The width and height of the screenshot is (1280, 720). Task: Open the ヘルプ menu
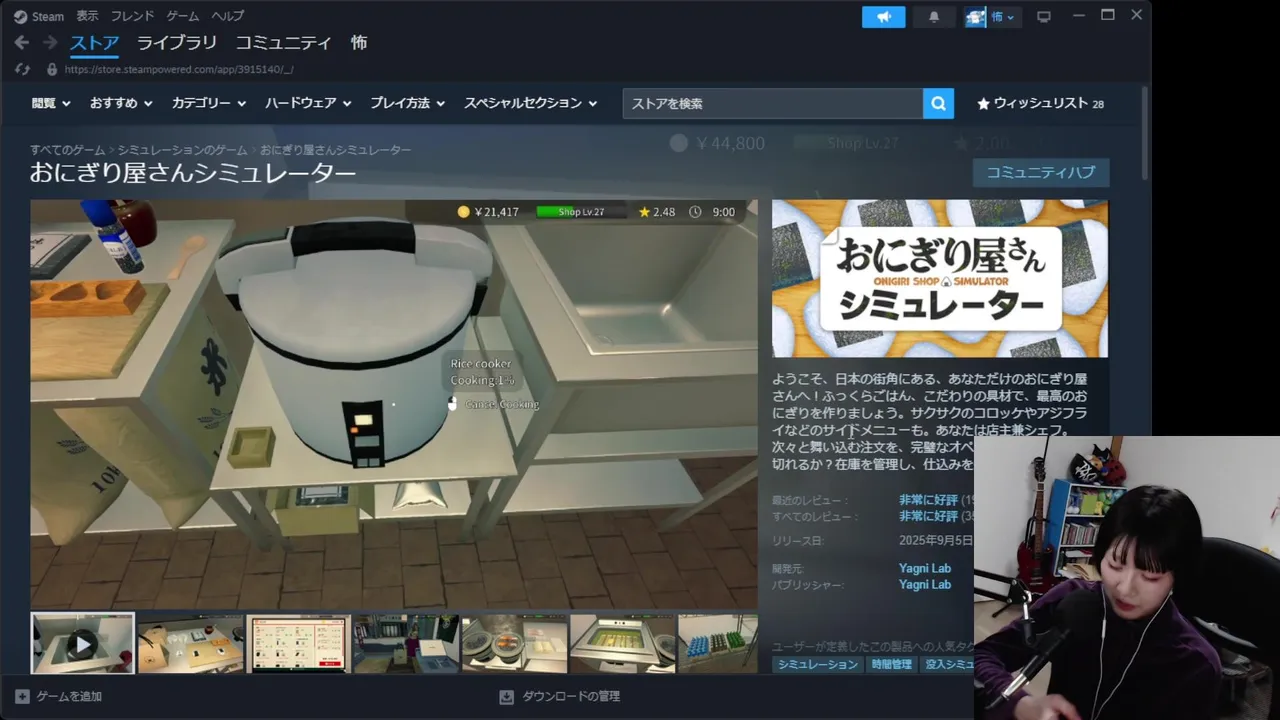pyautogui.click(x=227, y=16)
